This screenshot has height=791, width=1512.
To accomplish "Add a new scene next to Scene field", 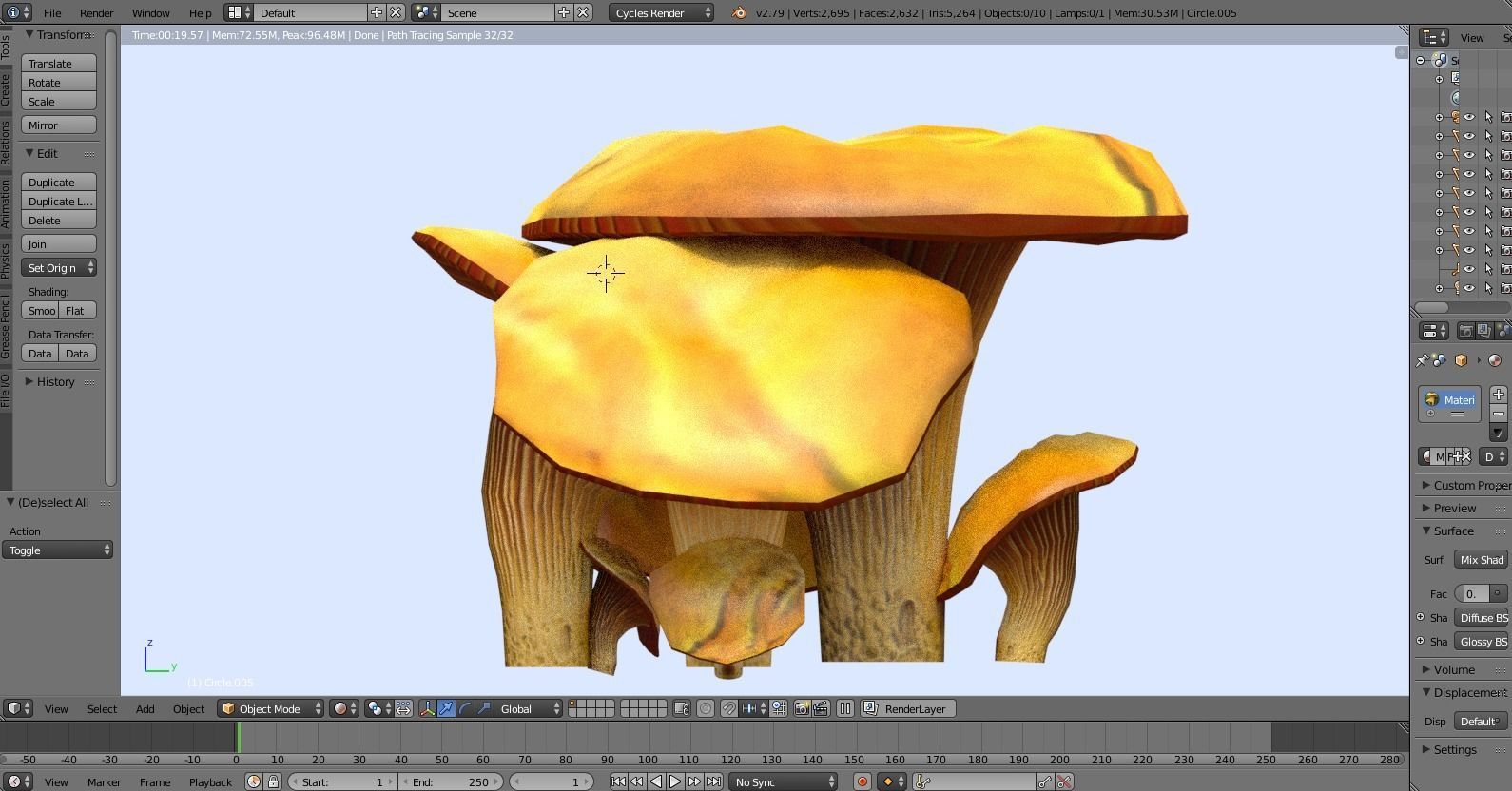I will point(564,12).
